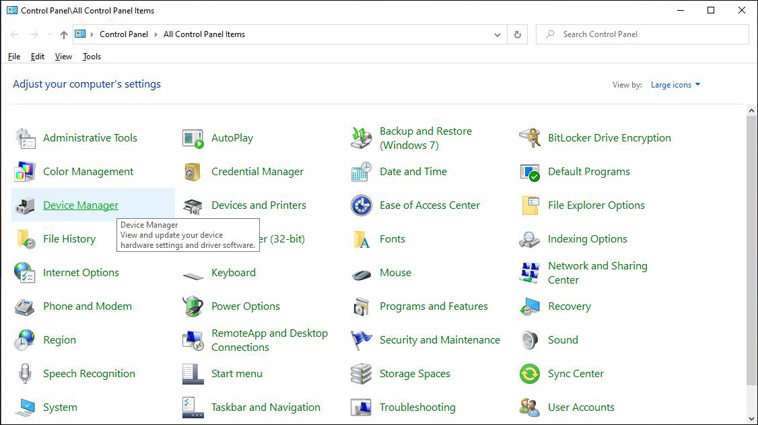The height and width of the screenshot is (425, 758).
Task: Open the File menu
Action: pos(14,57)
